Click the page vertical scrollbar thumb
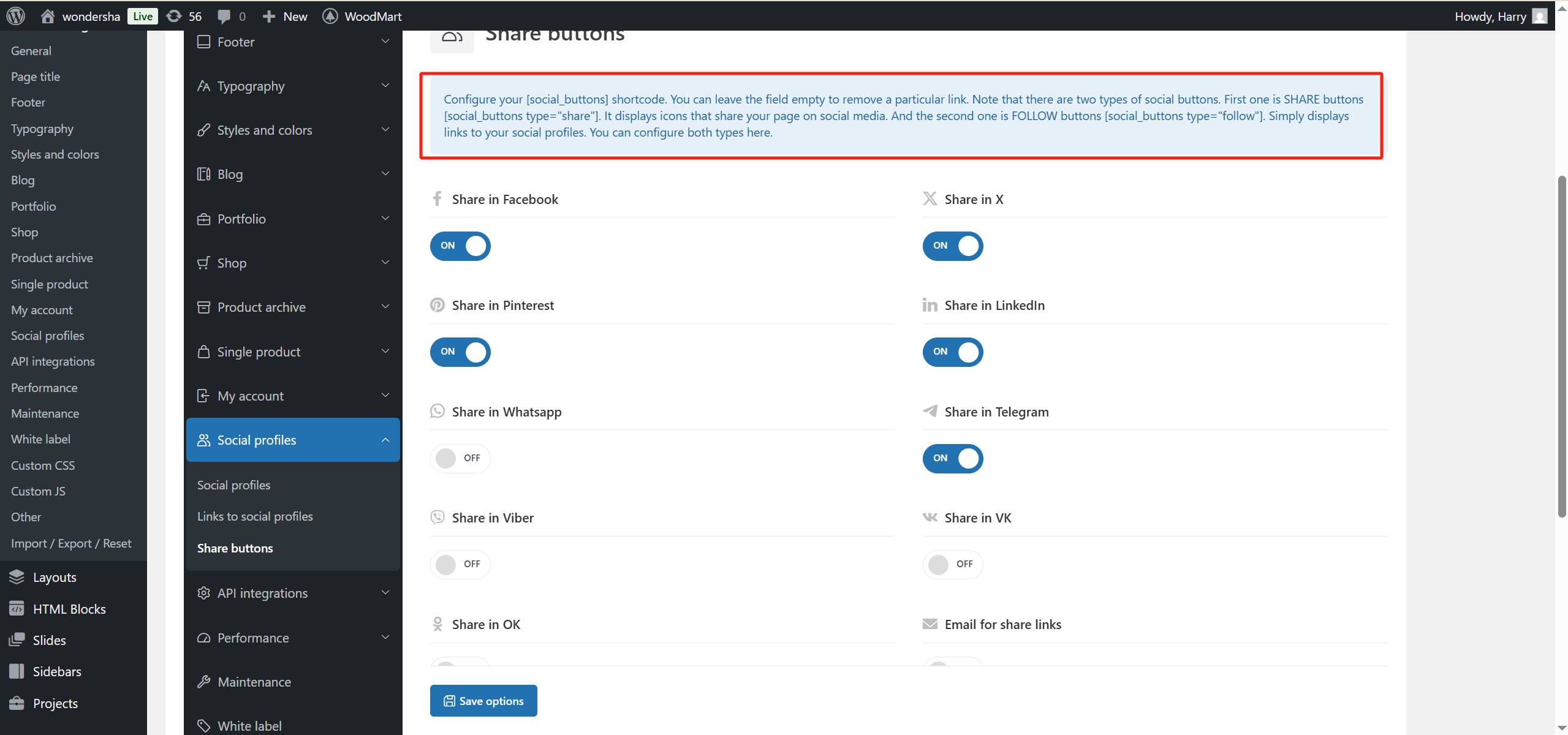The image size is (1568, 735). pos(1562,346)
